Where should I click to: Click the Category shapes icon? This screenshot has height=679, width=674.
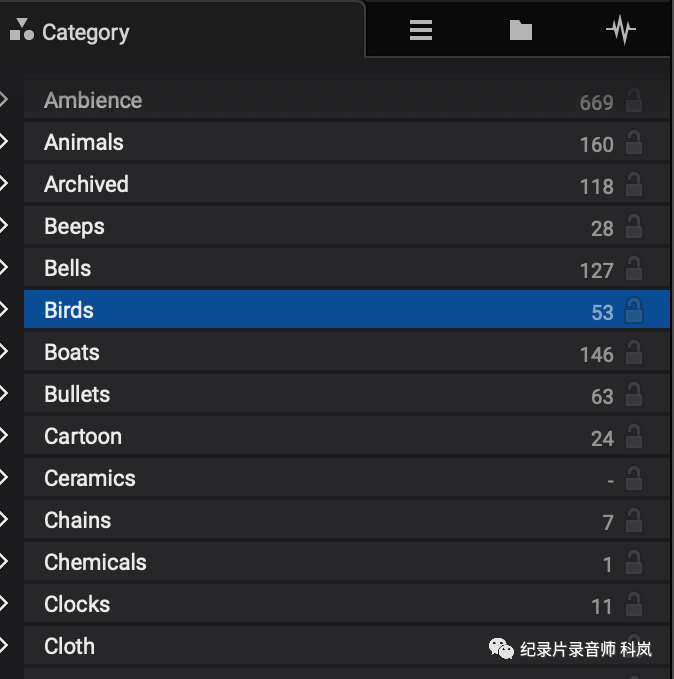tap(22, 30)
